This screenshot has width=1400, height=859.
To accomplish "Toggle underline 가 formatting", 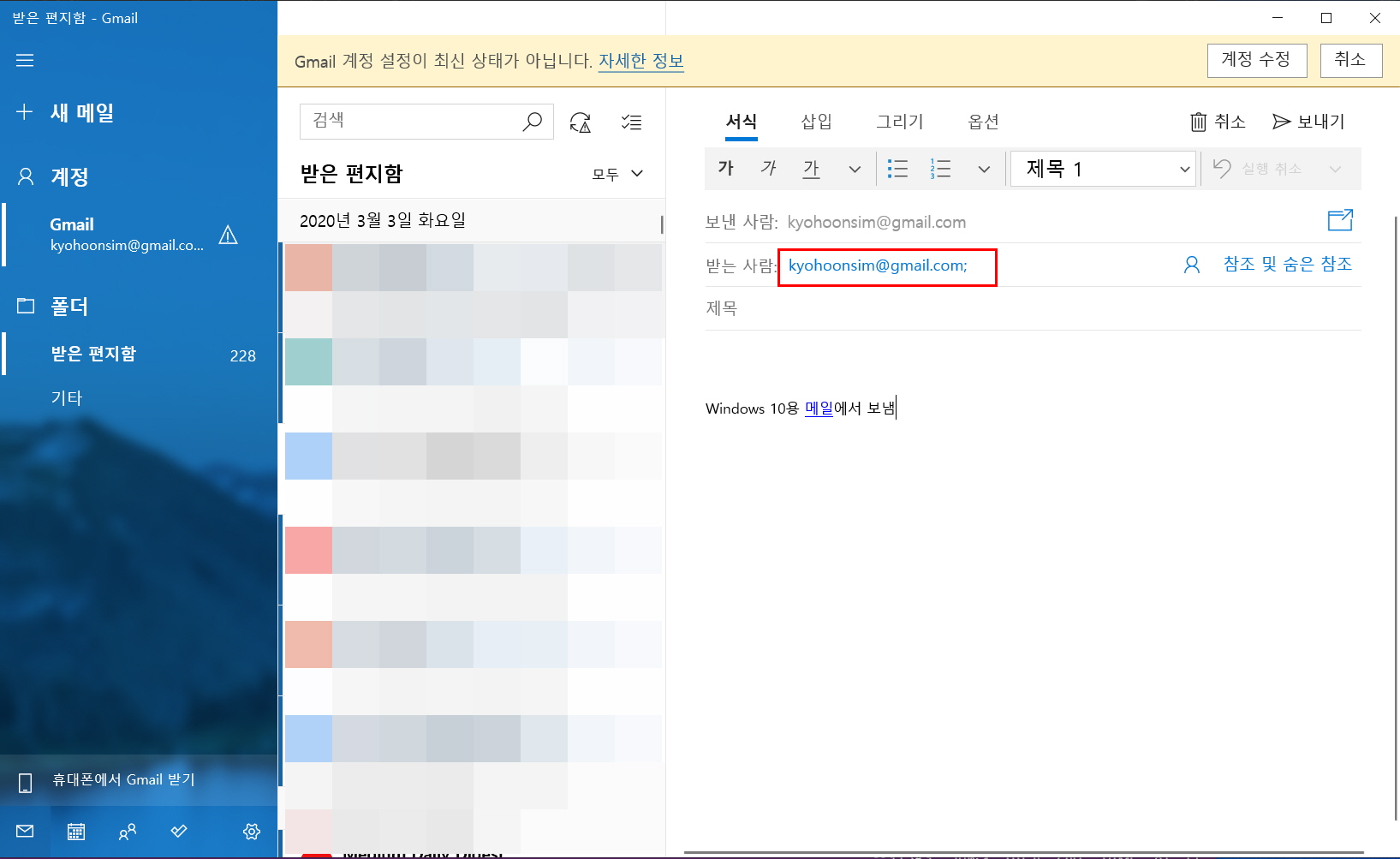I will pyautogui.click(x=811, y=169).
